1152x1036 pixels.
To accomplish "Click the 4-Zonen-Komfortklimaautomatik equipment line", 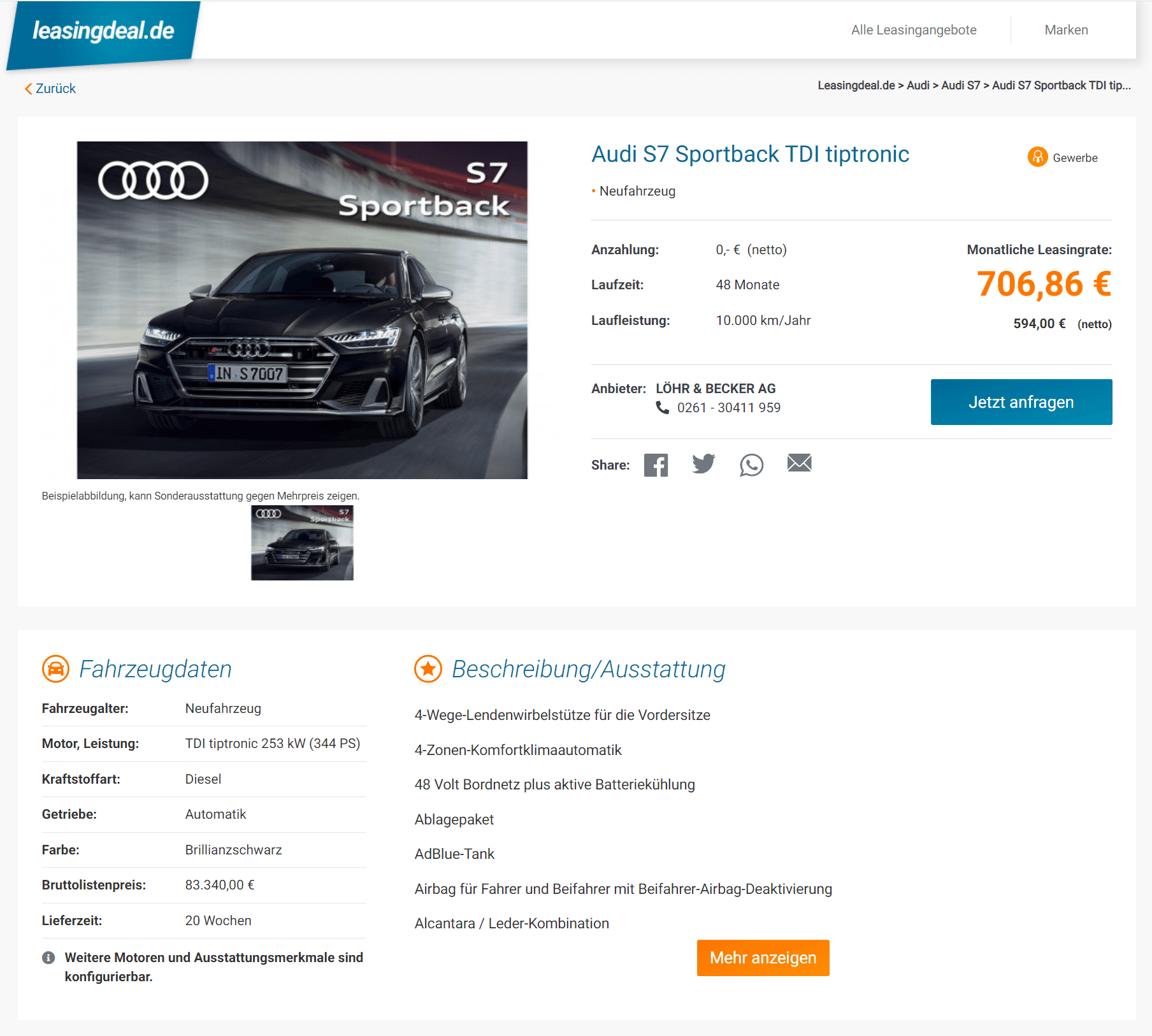I will pos(517,750).
